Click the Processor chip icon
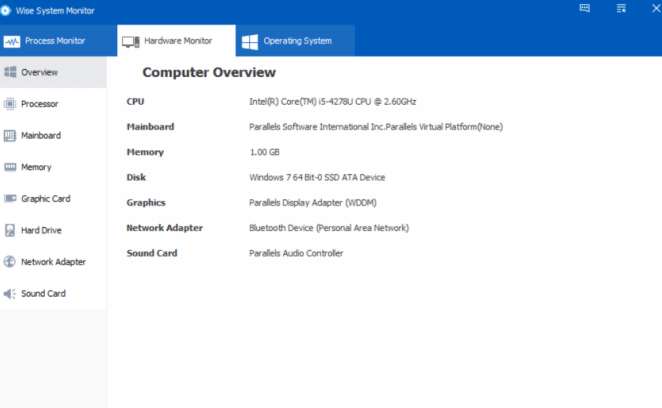Viewport: 662px width, 408px height. (x=10, y=104)
